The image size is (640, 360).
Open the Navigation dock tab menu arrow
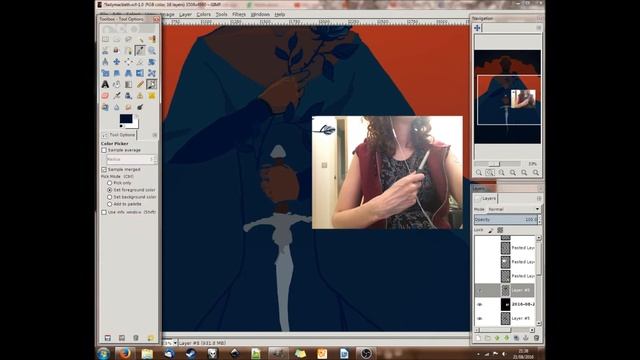pos(539,28)
